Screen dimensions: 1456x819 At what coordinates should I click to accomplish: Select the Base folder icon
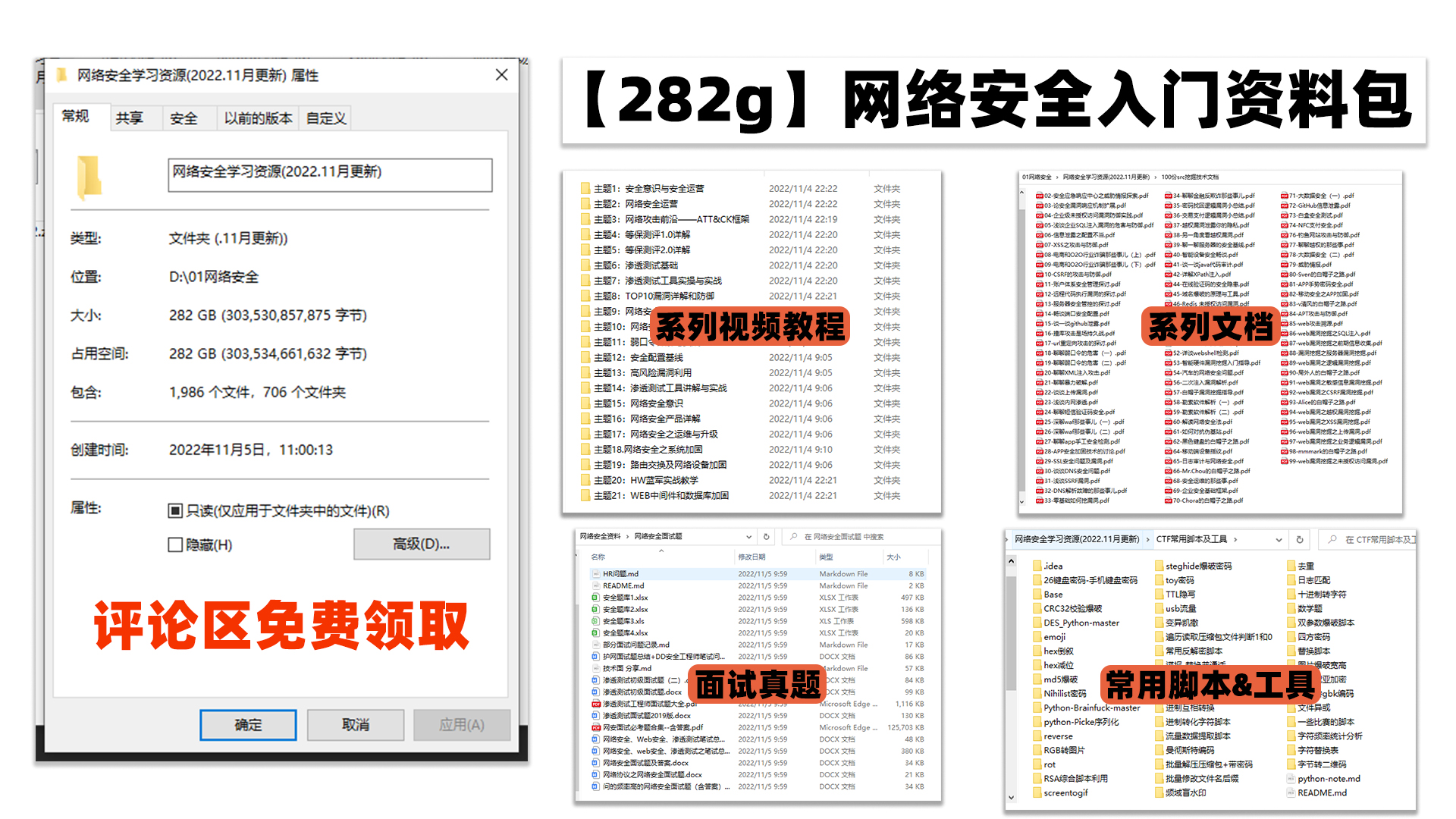[x=1037, y=594]
